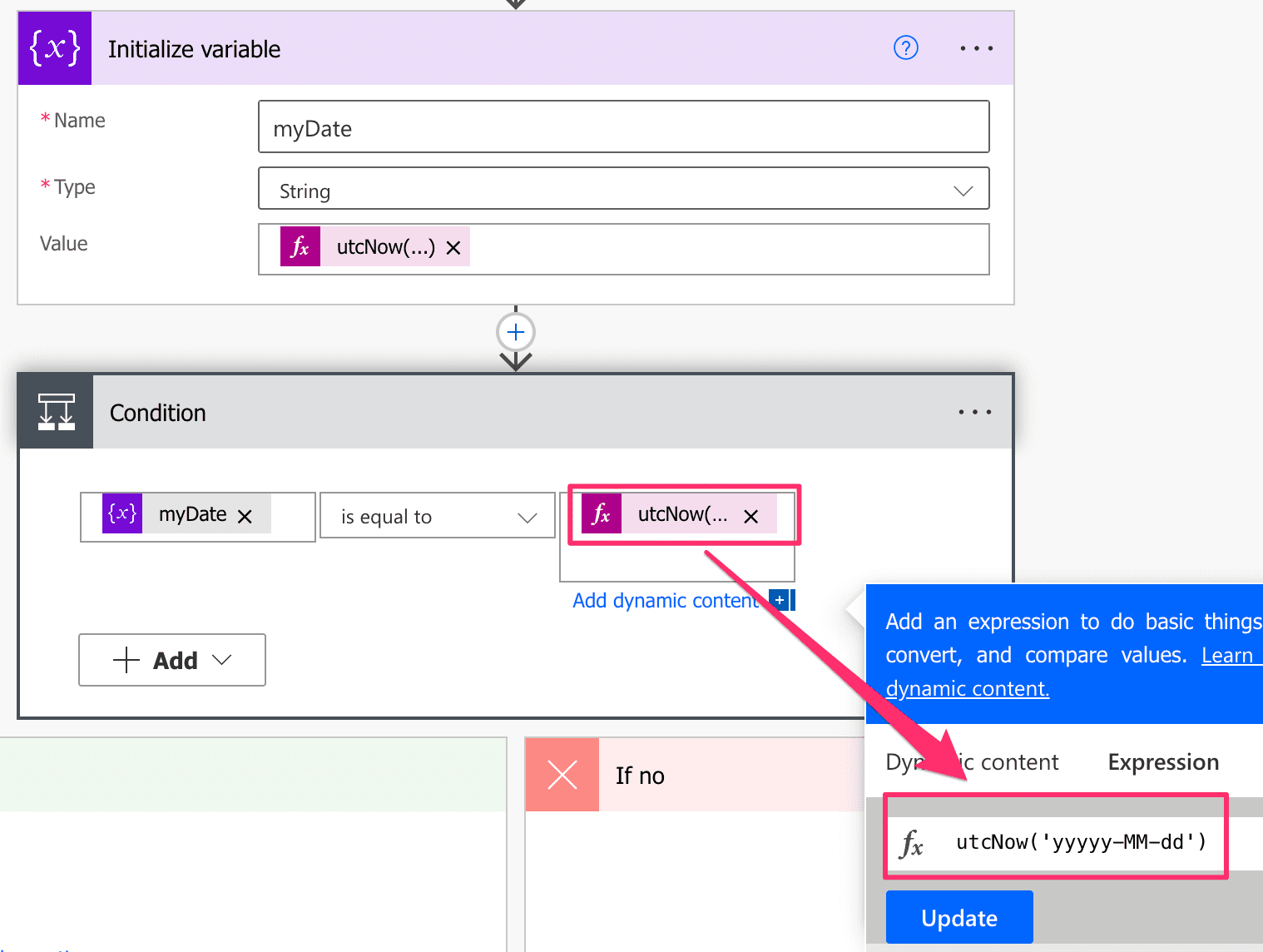
Task: Click the blue plus beside Add dynamic content
Action: click(780, 599)
